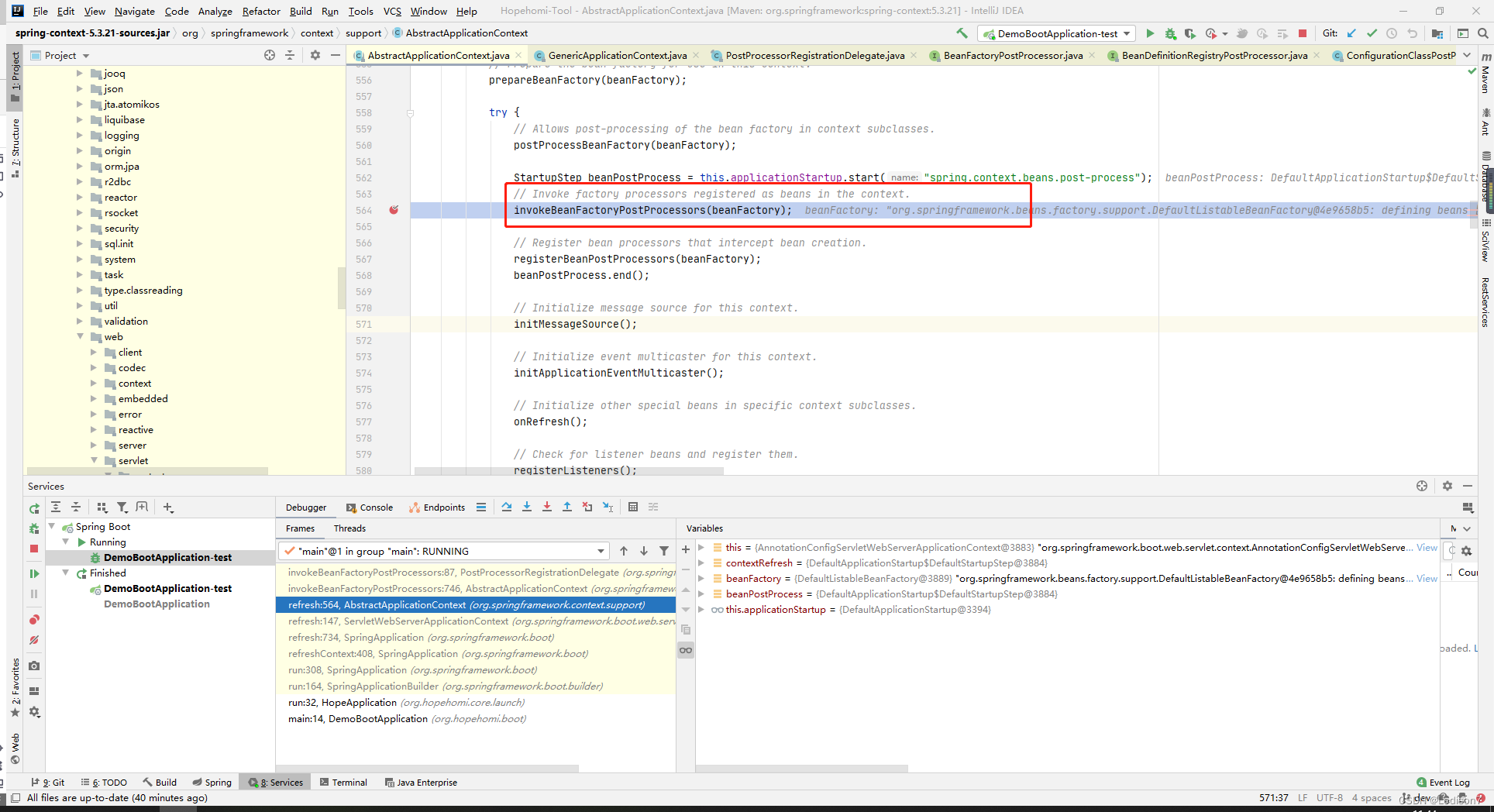Image resolution: width=1494 pixels, height=812 pixels.
Task: Click the View Breakpoints red circles icon
Action: [x=34, y=620]
